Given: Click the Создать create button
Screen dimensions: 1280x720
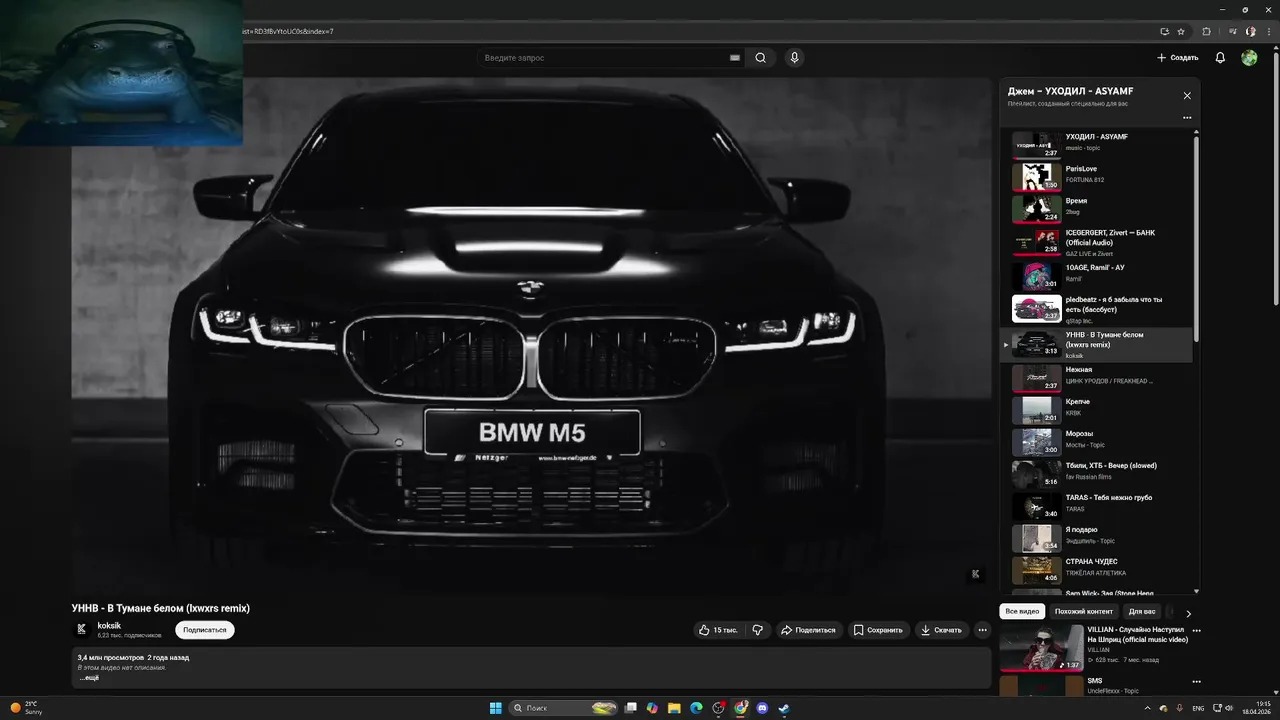Looking at the screenshot, I should tap(1177, 58).
